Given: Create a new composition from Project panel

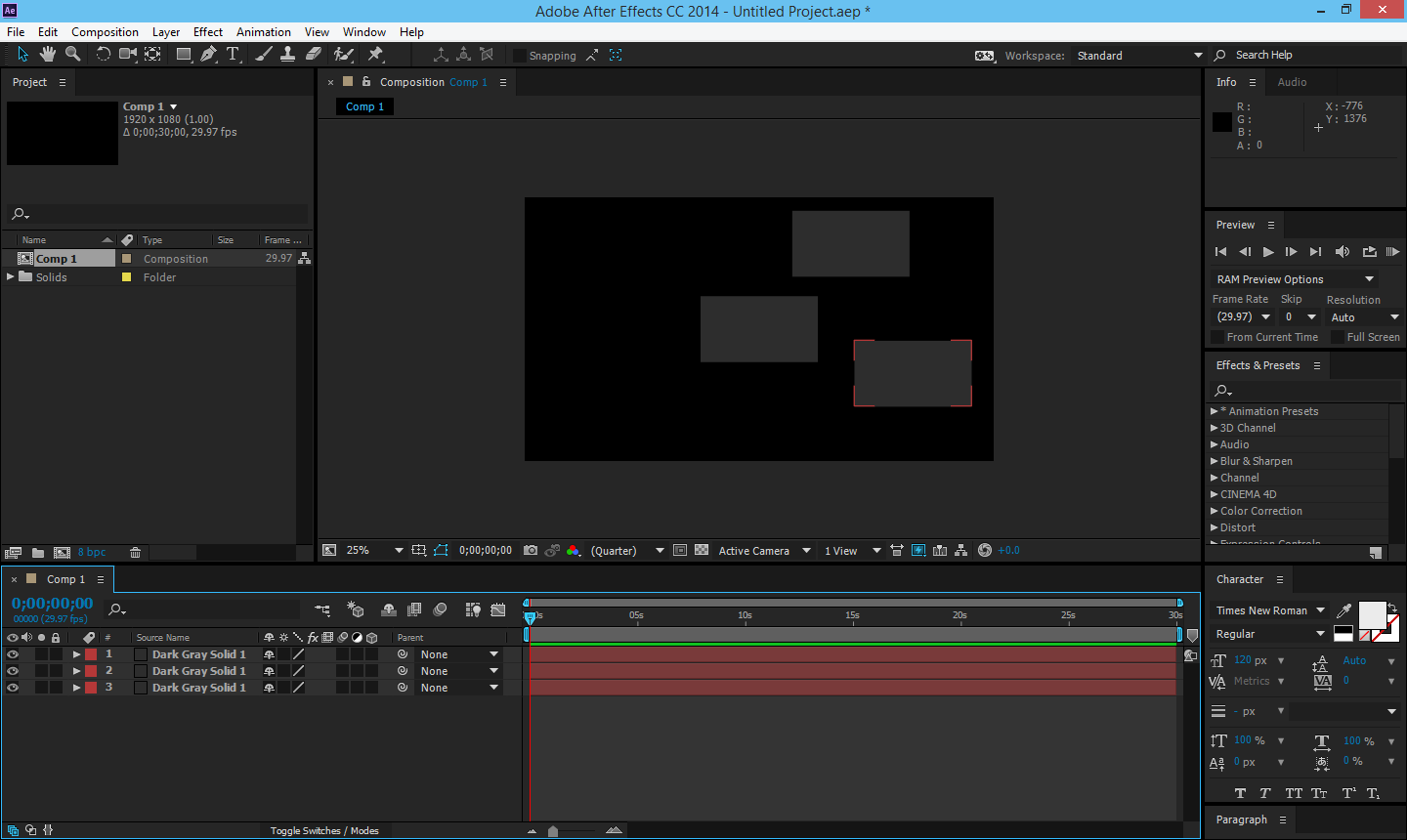Looking at the screenshot, I should pyautogui.click(x=62, y=553).
